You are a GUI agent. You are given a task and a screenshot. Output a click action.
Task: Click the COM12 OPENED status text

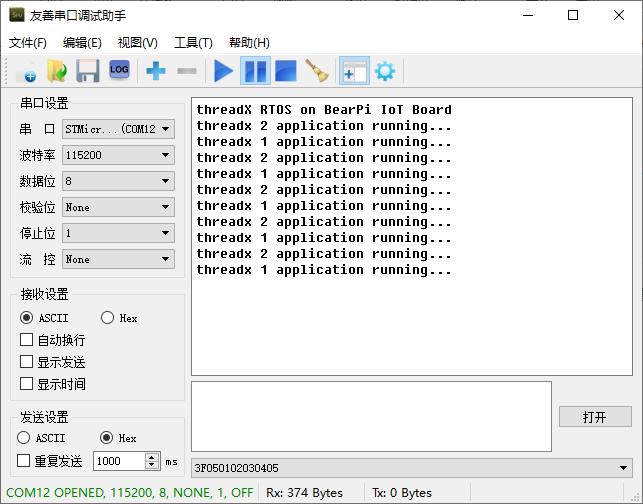[130, 493]
